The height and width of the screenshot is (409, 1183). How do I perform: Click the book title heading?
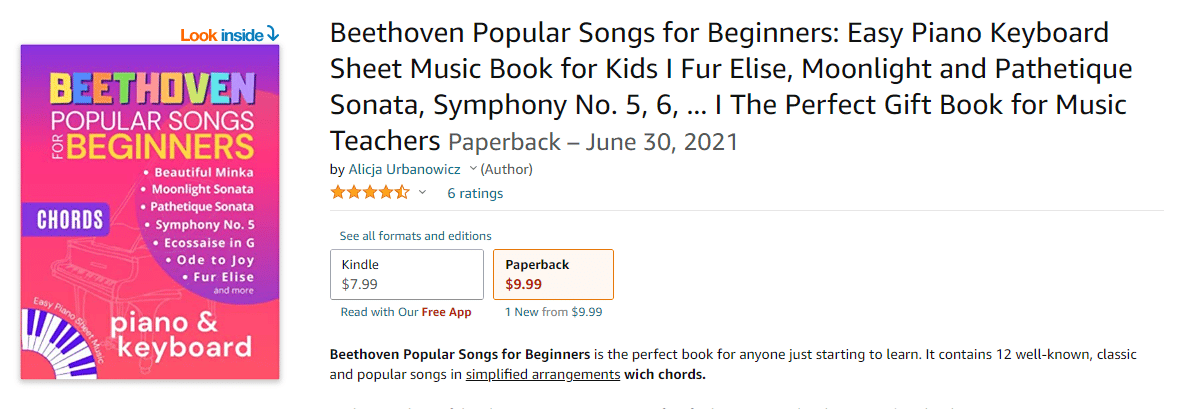point(731,87)
